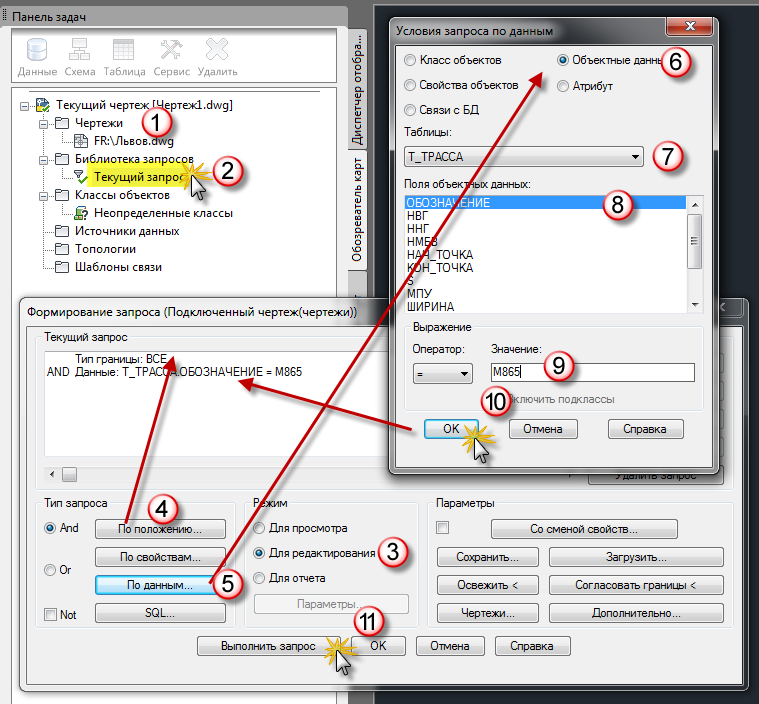Collapse the Чертежи tree node
The width and height of the screenshot is (759, 704).
click(x=44, y=123)
